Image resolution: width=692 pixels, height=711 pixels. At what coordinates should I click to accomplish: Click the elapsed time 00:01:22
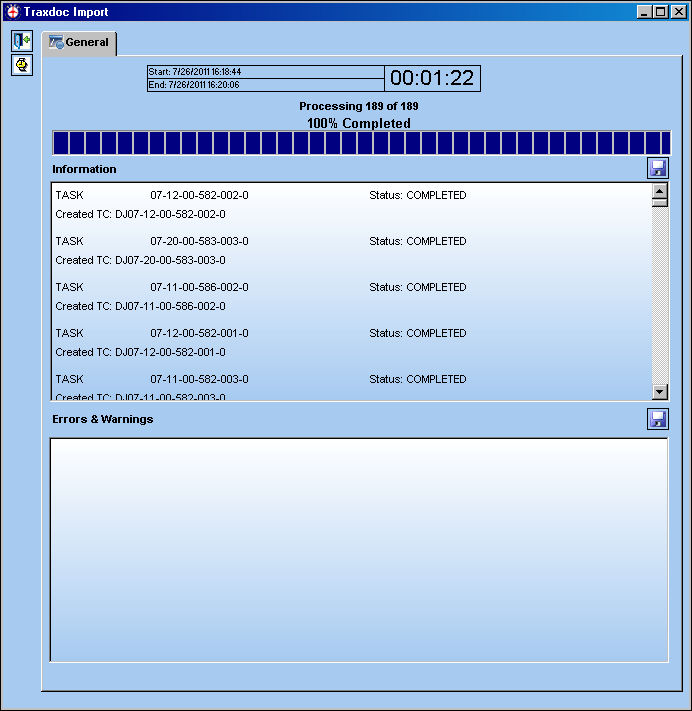click(432, 78)
